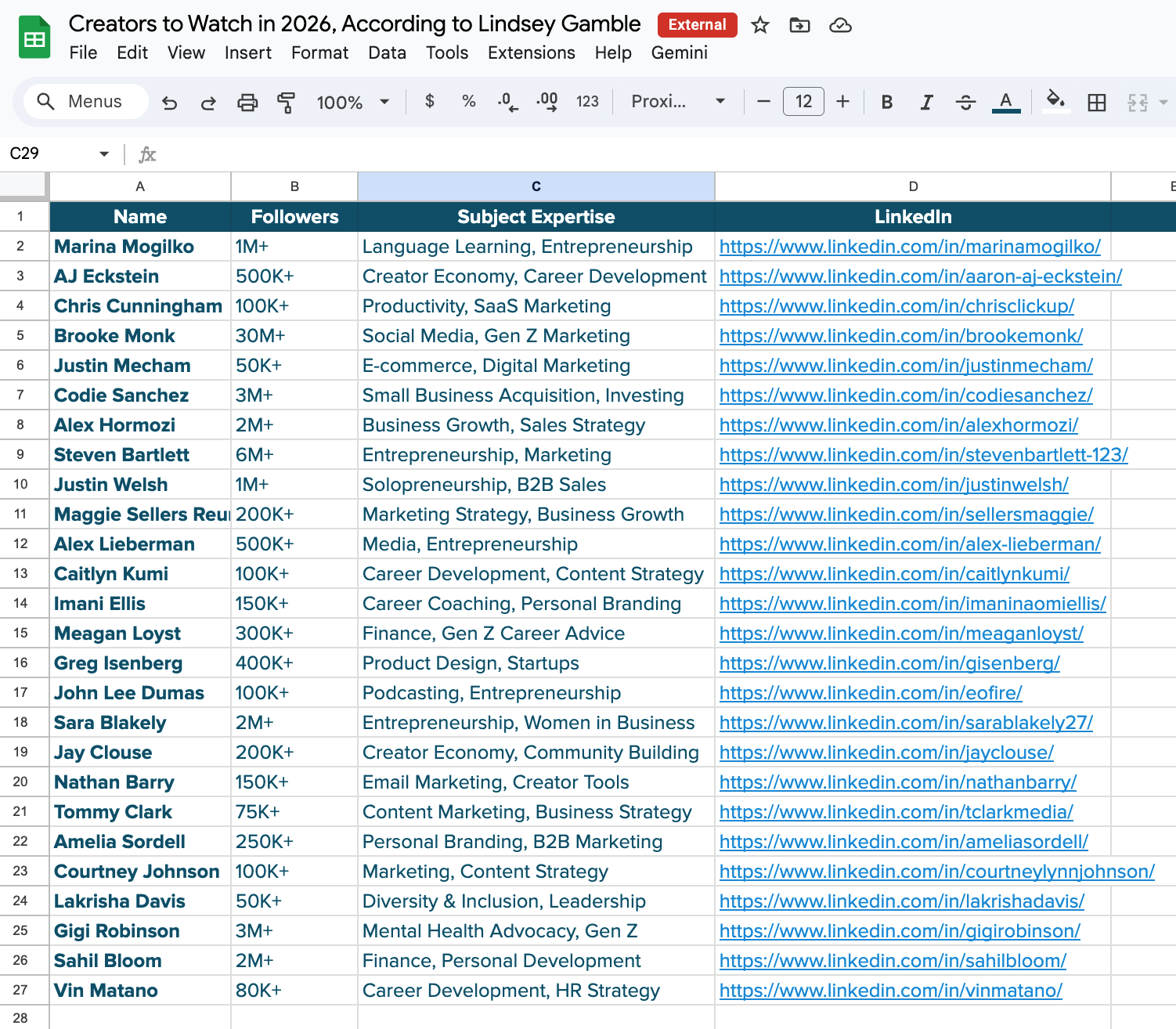
Task: Toggle italic formatting
Action: 926,103
